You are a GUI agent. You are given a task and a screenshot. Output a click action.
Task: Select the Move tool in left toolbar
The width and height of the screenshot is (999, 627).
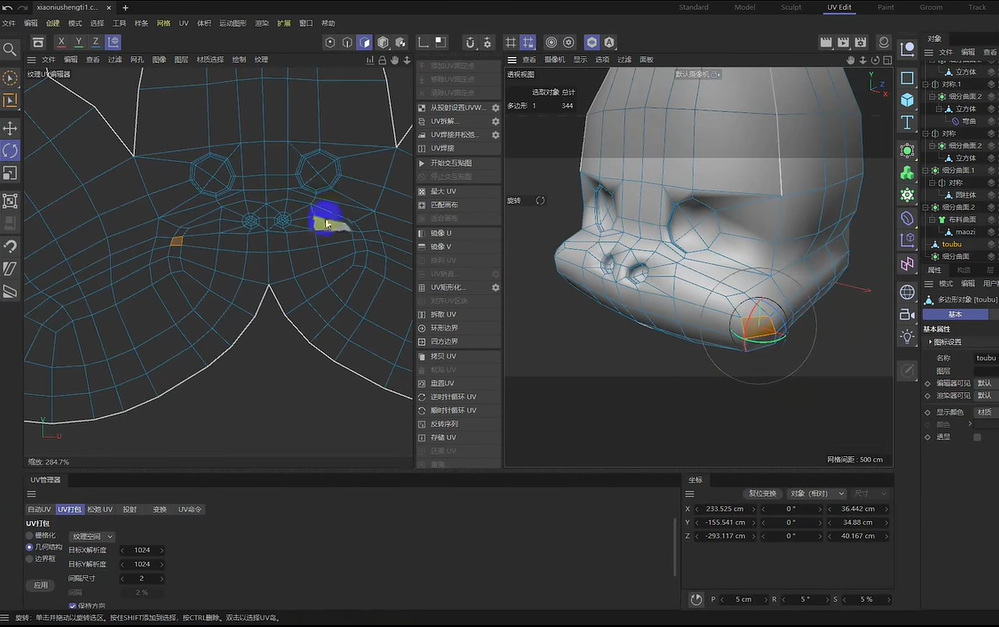click(x=10, y=128)
